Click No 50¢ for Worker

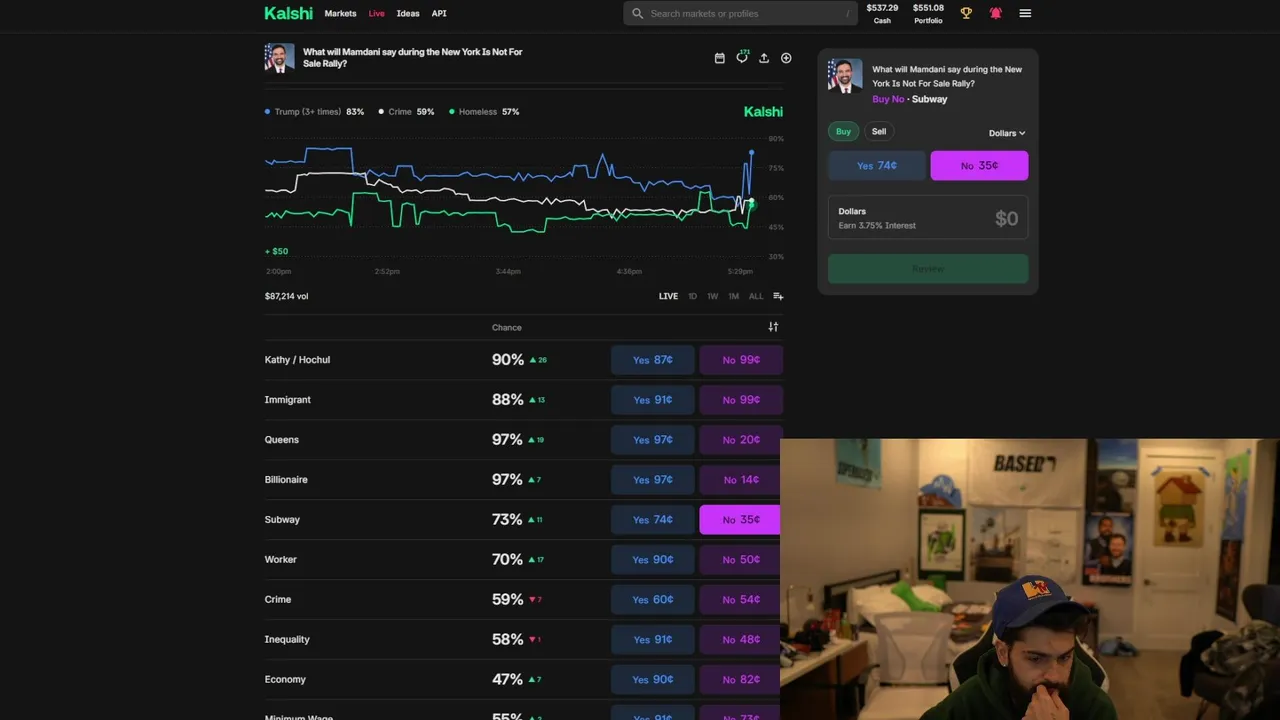pos(740,560)
